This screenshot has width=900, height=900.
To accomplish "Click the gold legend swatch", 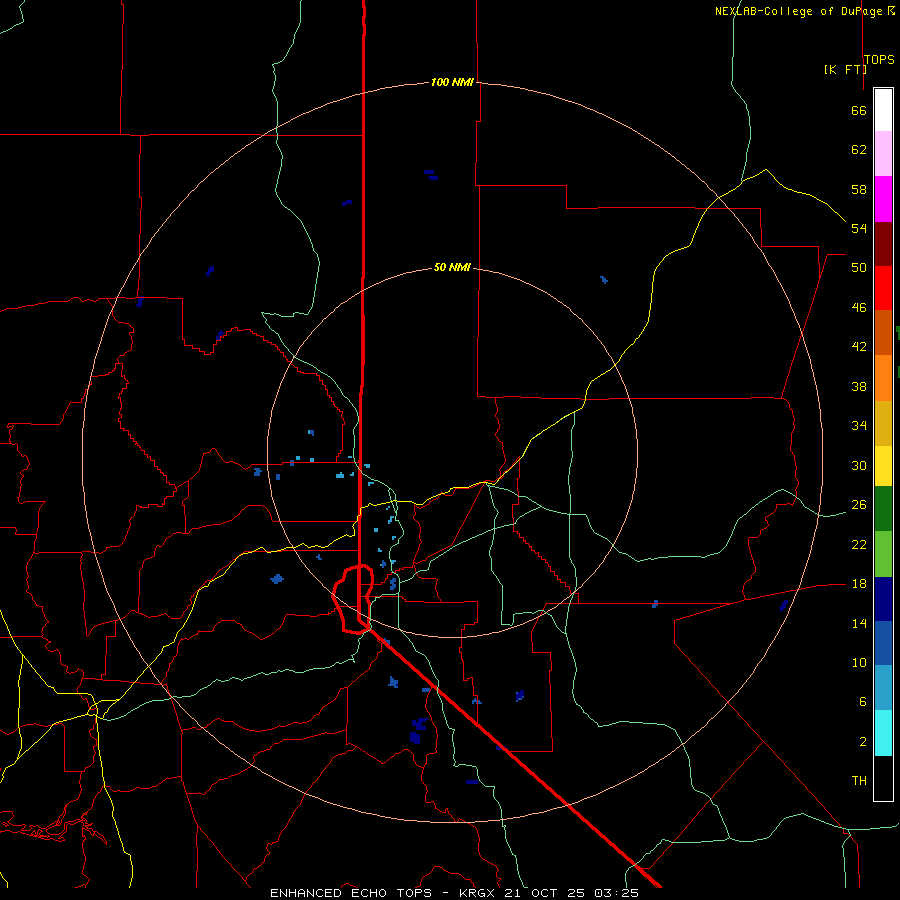I will 883,423.
